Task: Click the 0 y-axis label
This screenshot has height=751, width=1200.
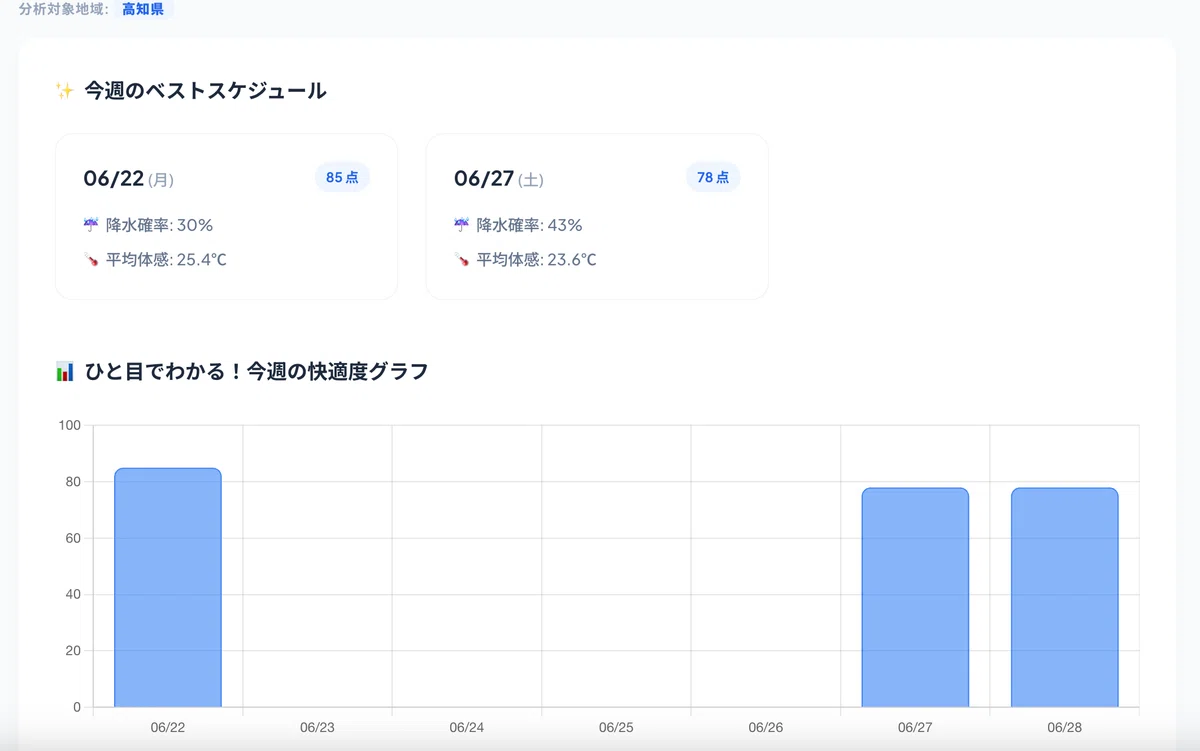Action: 77,707
